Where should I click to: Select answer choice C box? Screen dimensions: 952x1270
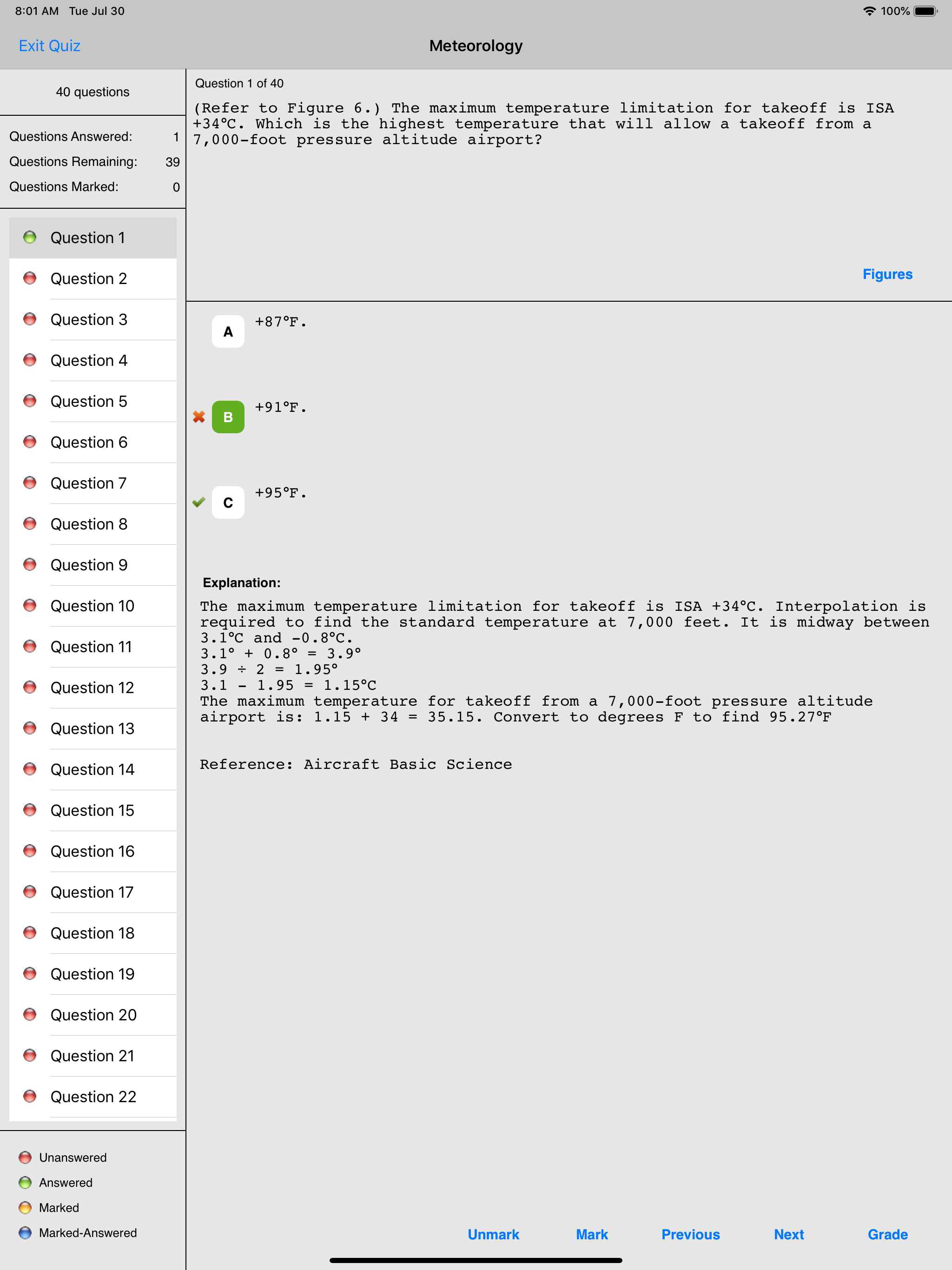tap(228, 503)
